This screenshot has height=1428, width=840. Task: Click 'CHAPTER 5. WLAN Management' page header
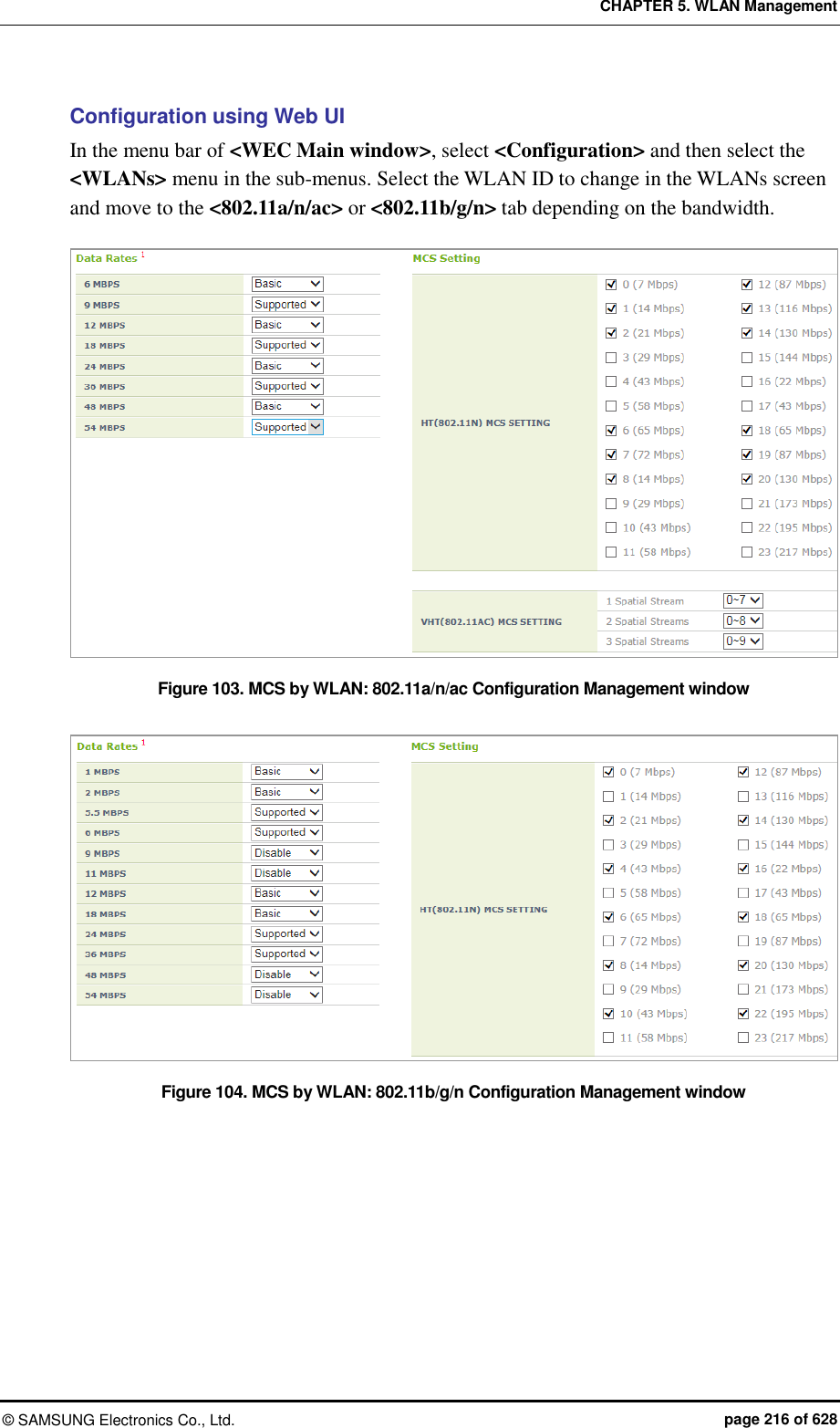pyautogui.click(x=718, y=7)
